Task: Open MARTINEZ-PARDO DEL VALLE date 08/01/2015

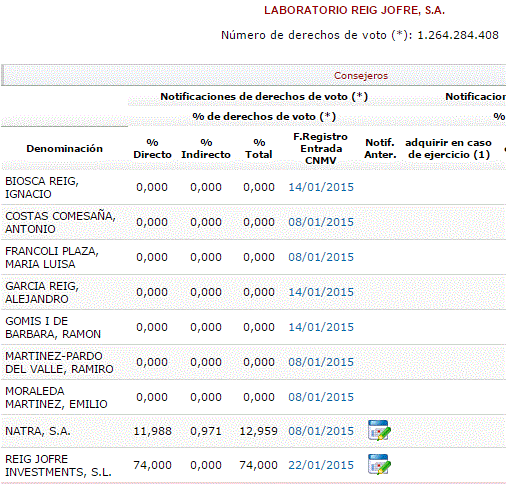Action: click(x=321, y=362)
